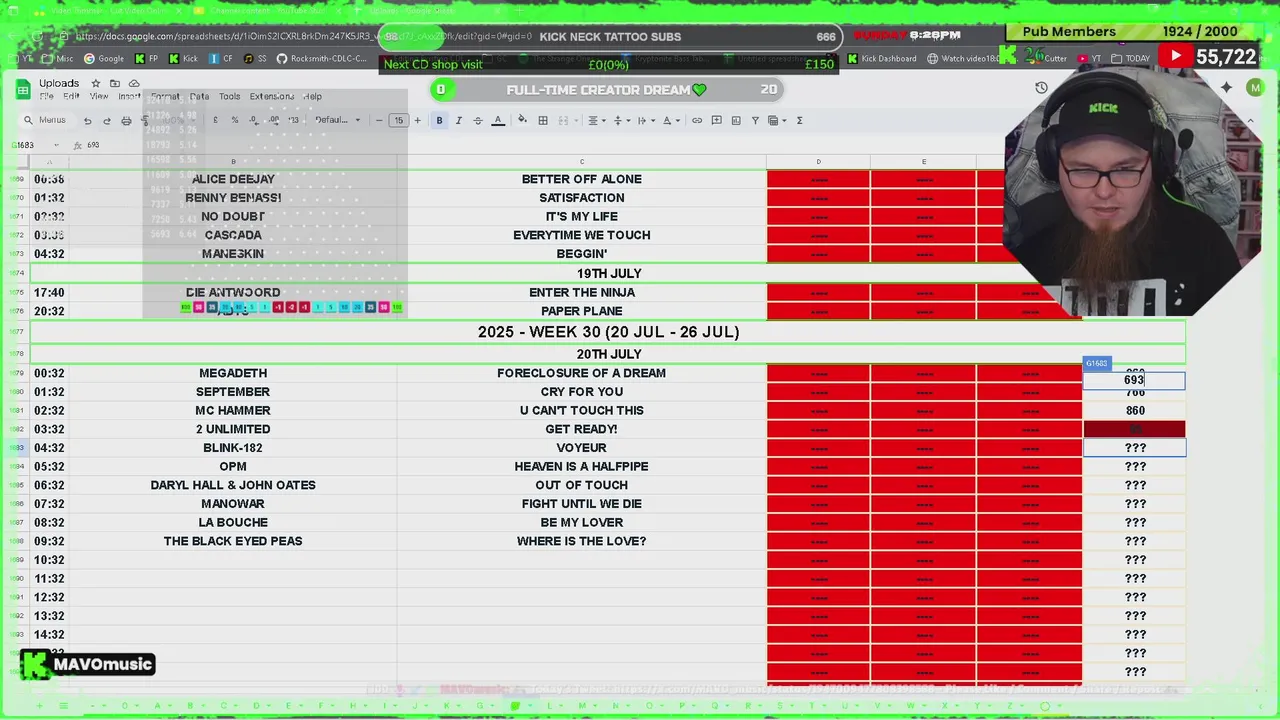Screen dimensions: 1280x720
Task: Format as percent with the % icon
Action: click(235, 121)
